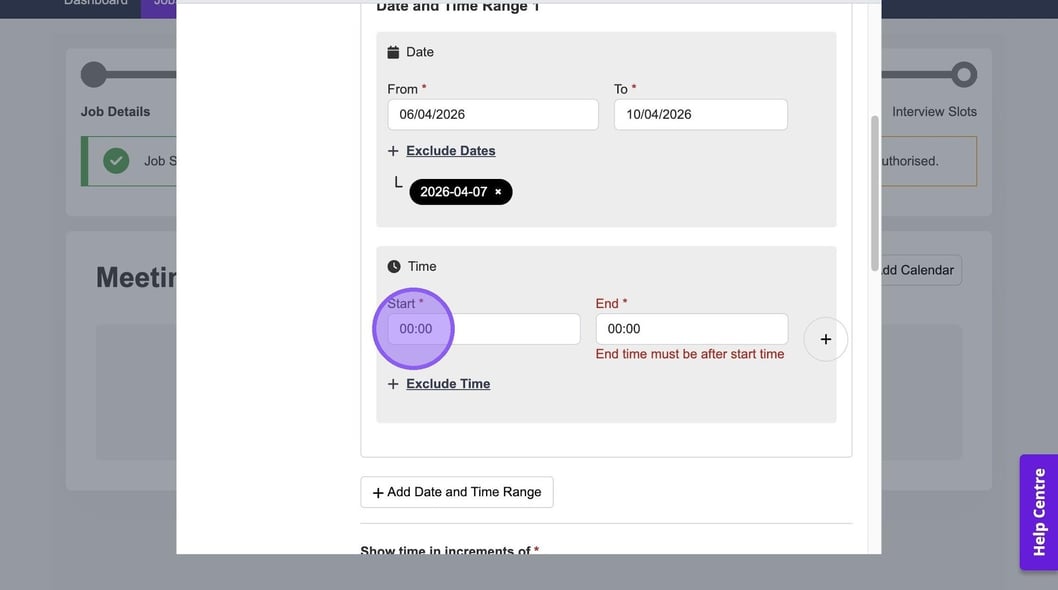Click the green checkmark success icon
The width and height of the screenshot is (1058, 590).
tap(116, 161)
